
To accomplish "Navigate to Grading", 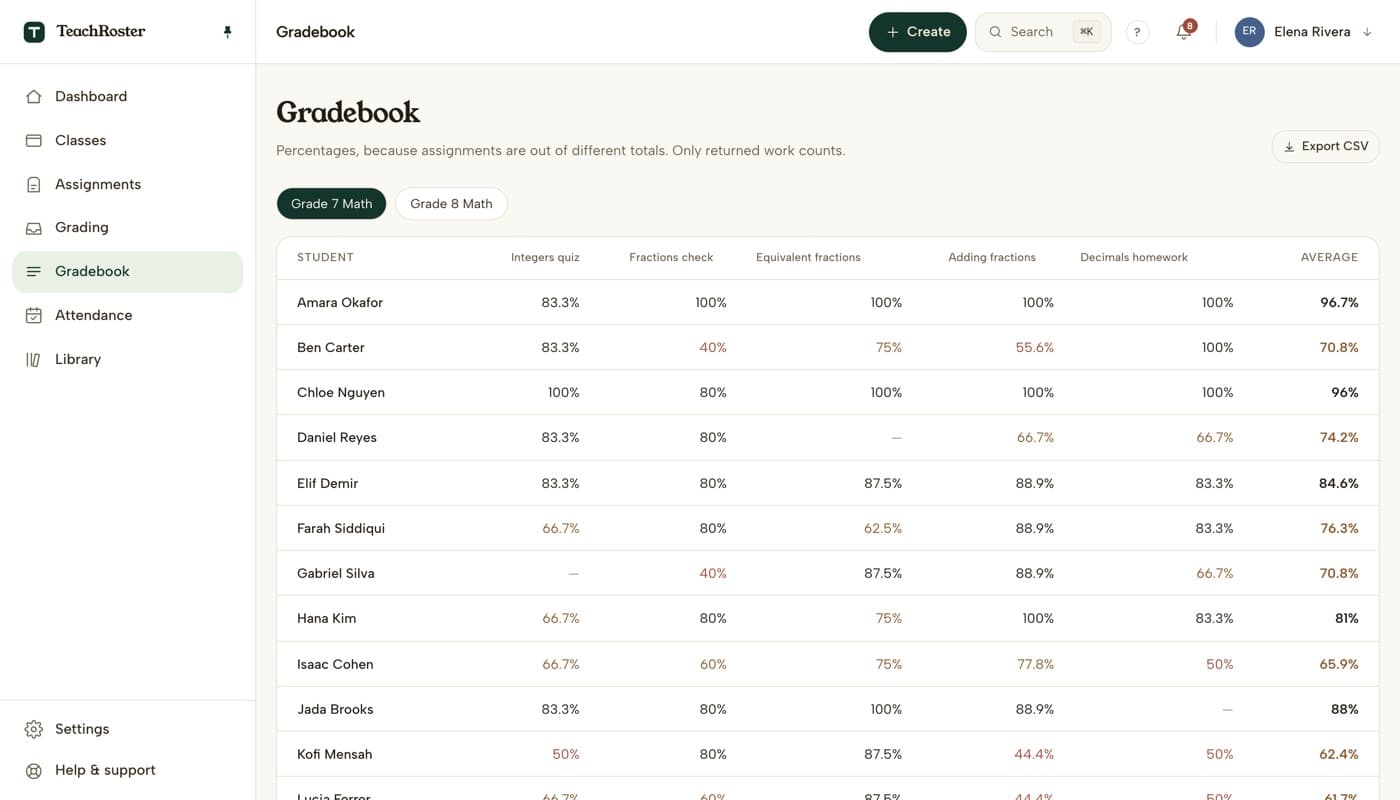I will tap(127, 228).
